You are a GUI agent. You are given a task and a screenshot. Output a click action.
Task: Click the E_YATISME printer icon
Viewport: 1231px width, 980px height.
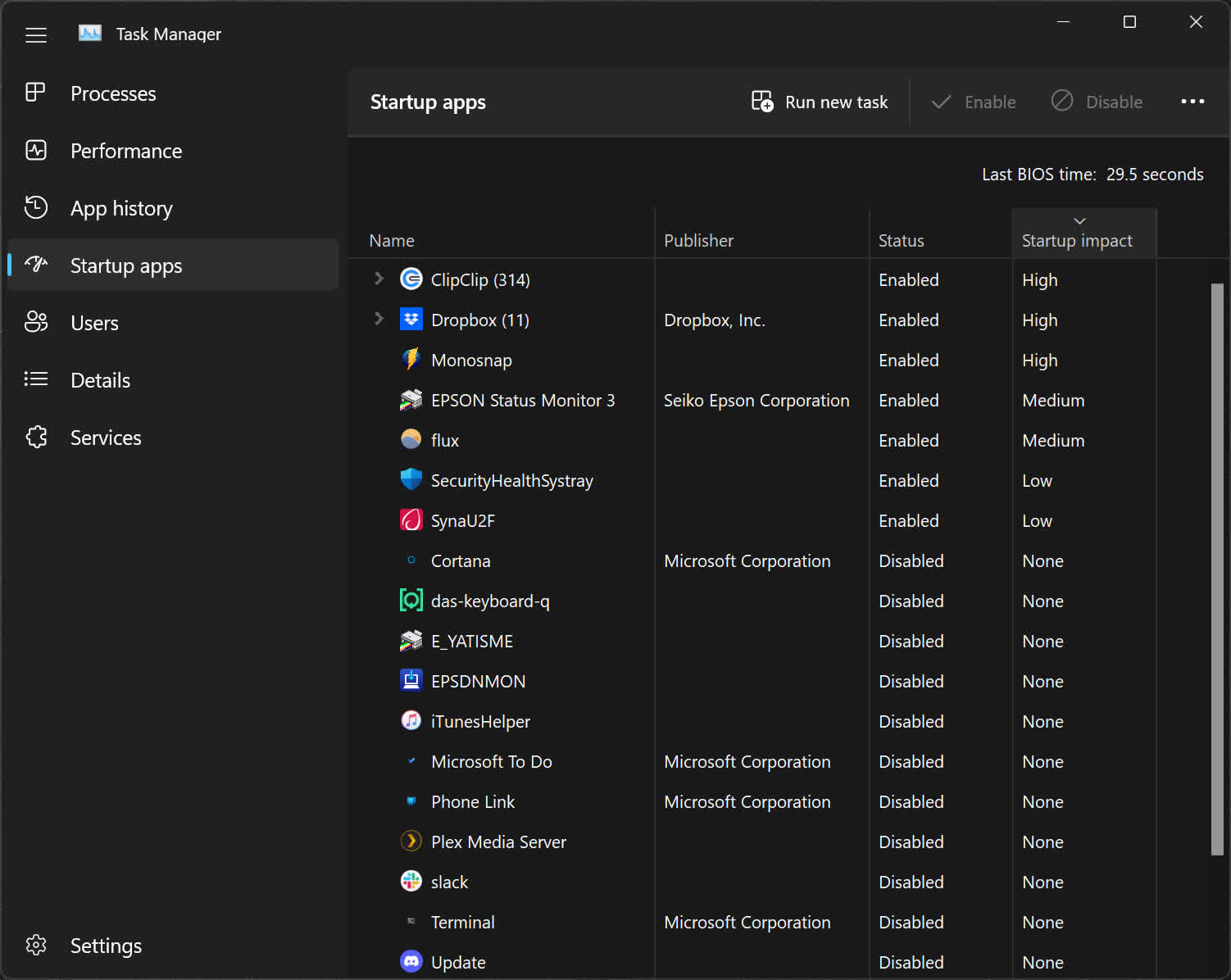[x=411, y=641]
